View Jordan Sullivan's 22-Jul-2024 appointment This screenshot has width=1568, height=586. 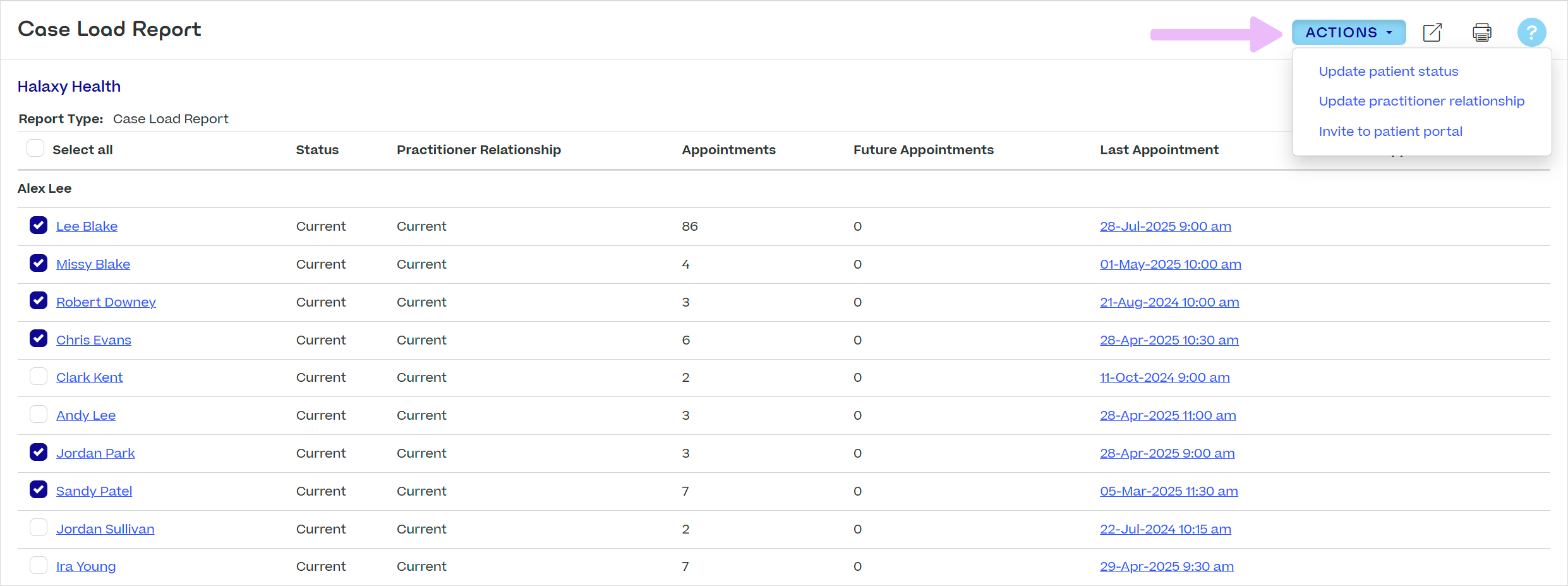(x=1165, y=529)
